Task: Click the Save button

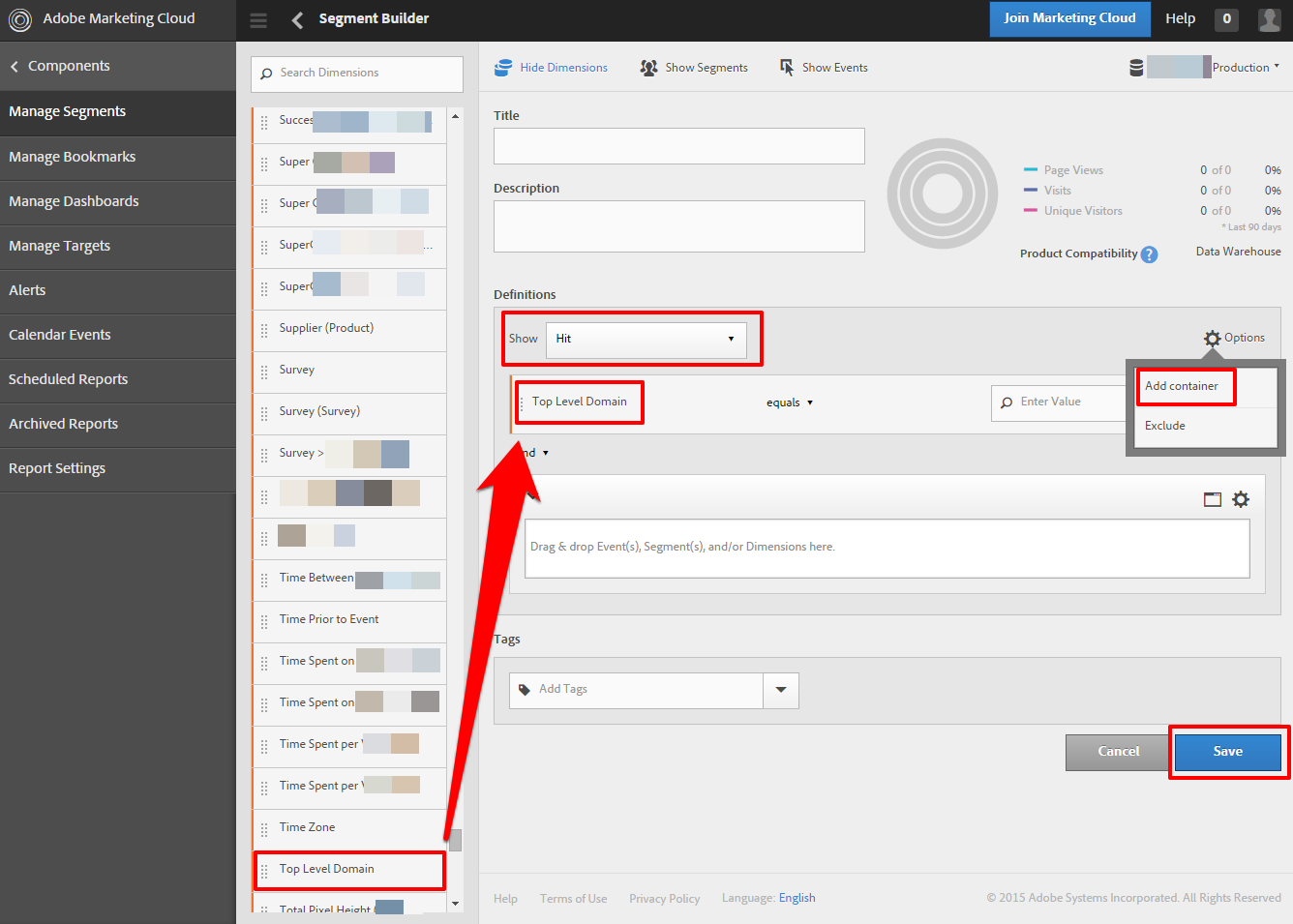Action: pyautogui.click(x=1228, y=752)
